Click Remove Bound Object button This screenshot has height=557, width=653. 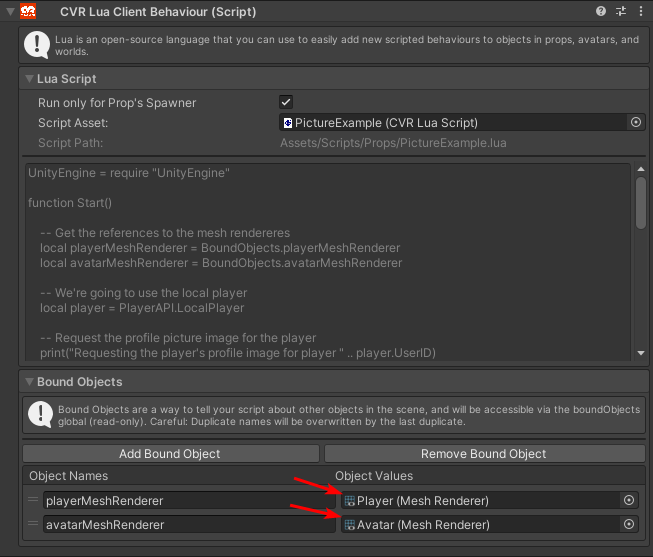click(484, 454)
